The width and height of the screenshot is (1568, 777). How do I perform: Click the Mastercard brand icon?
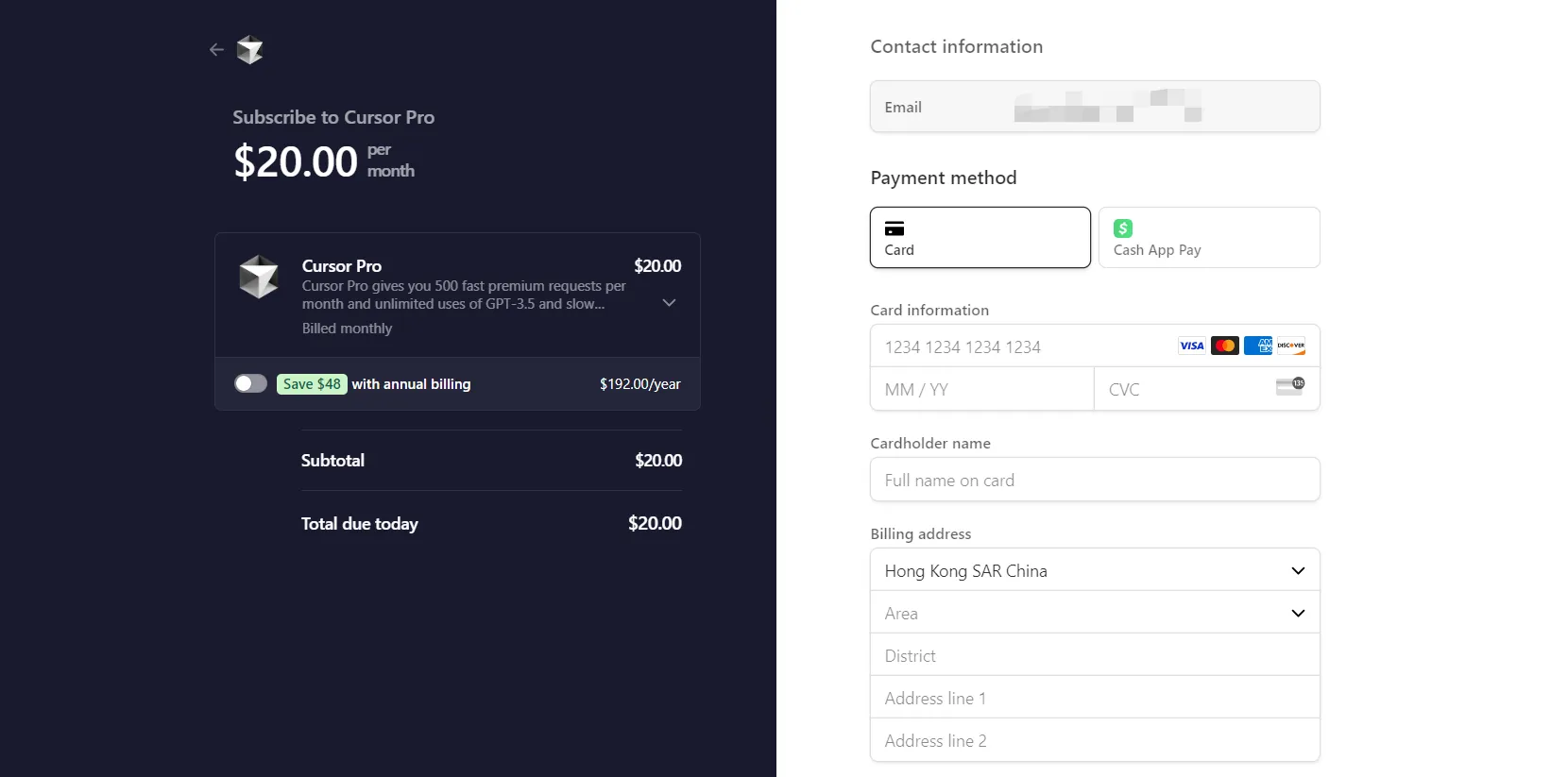tap(1225, 346)
